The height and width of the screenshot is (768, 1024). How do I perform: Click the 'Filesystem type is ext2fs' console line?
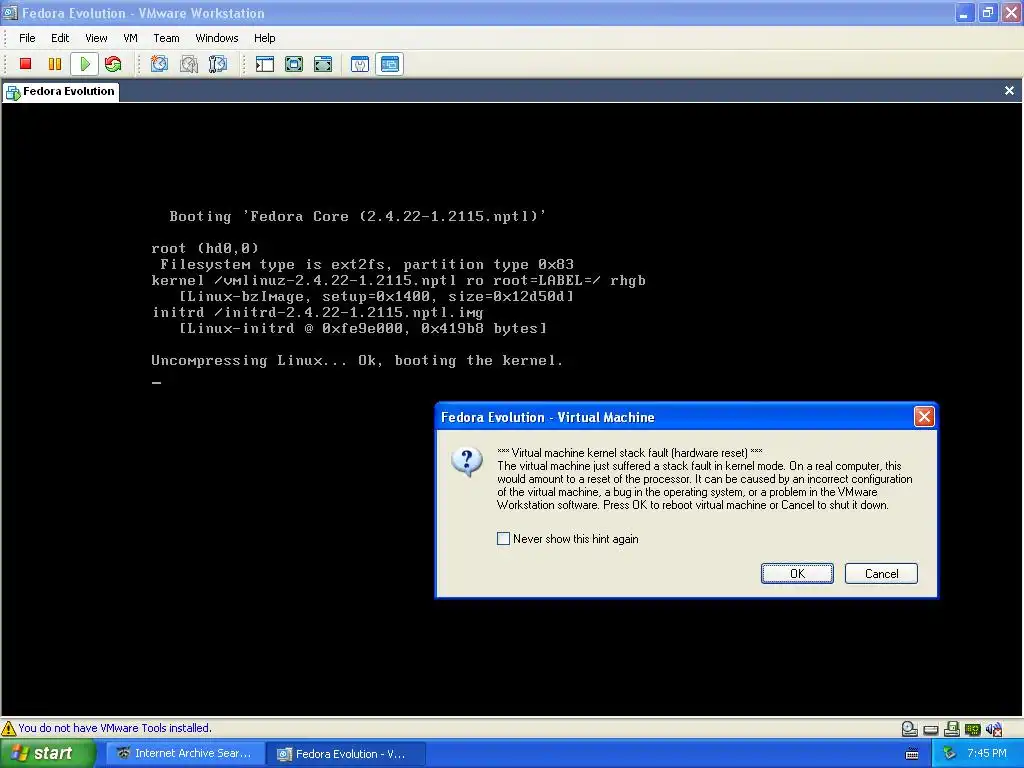click(x=367, y=264)
